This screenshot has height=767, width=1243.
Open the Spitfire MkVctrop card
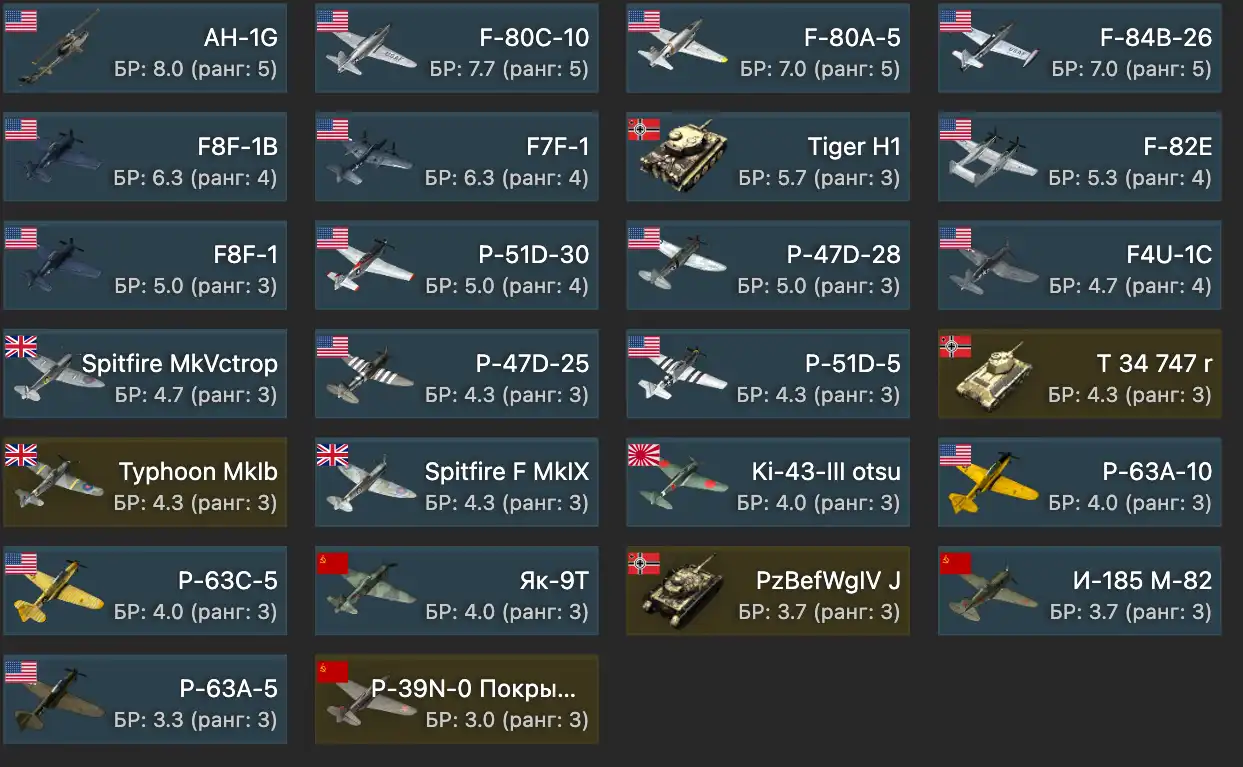click(x=145, y=374)
